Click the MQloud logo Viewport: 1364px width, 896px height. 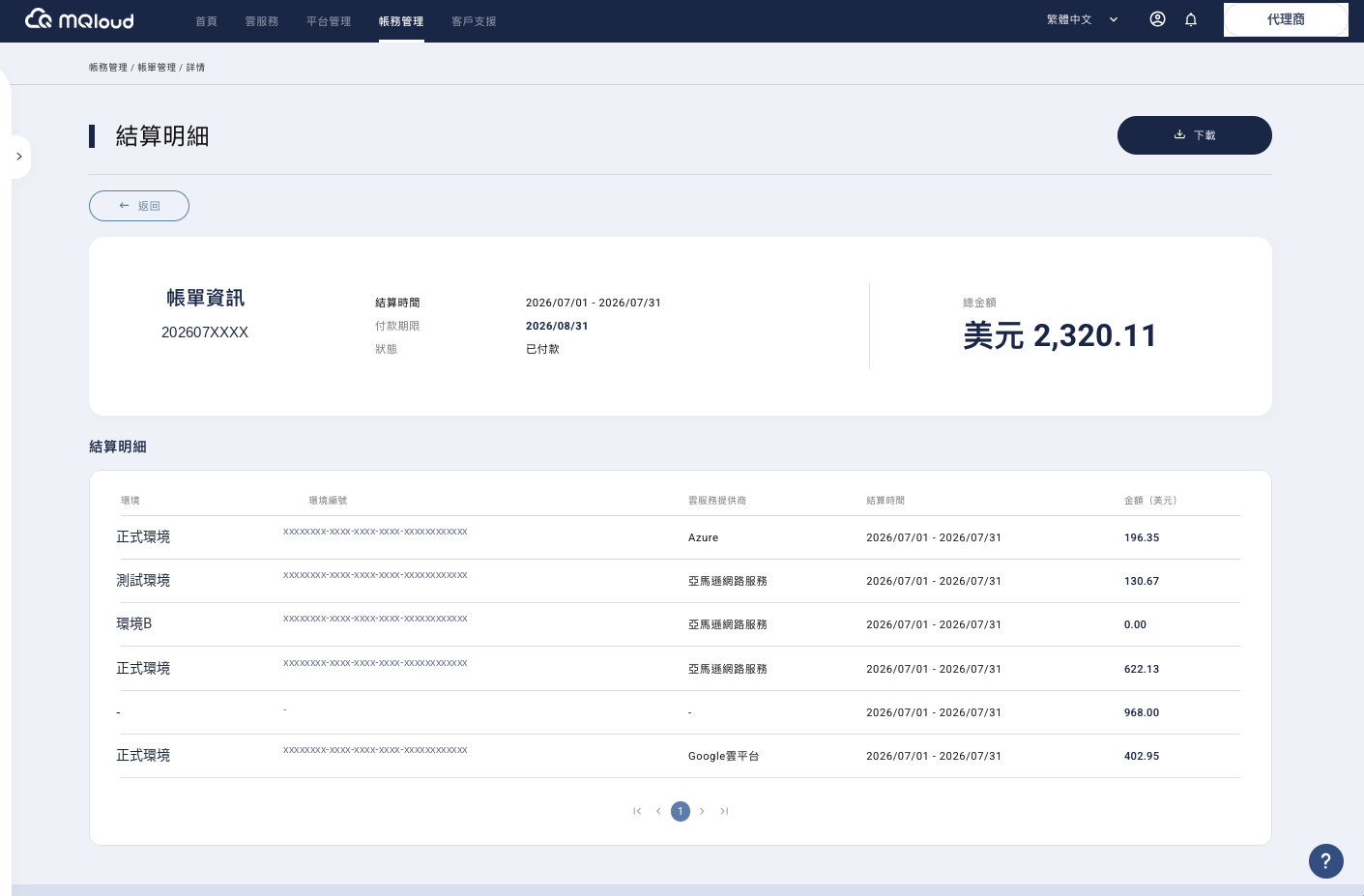point(79,19)
